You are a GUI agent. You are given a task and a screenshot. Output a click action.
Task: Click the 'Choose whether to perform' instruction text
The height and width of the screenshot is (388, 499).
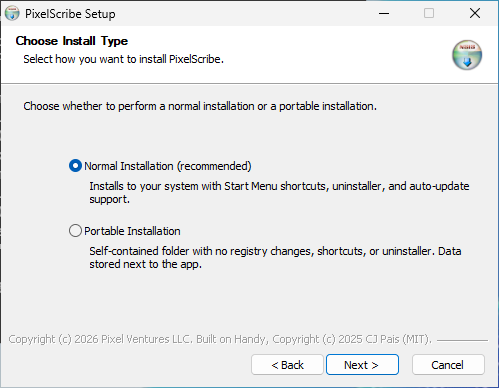(x=200, y=106)
